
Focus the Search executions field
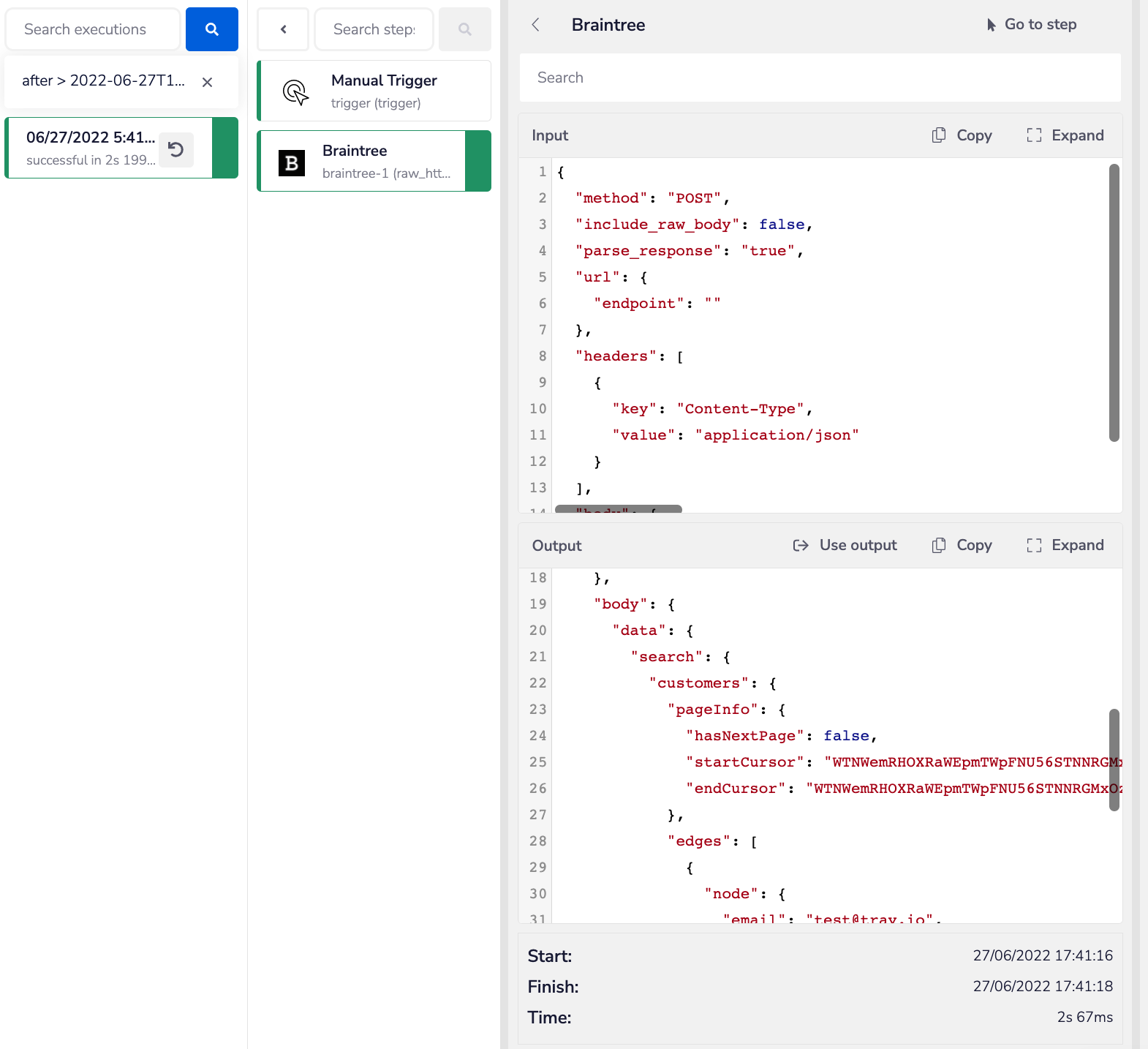coord(93,29)
